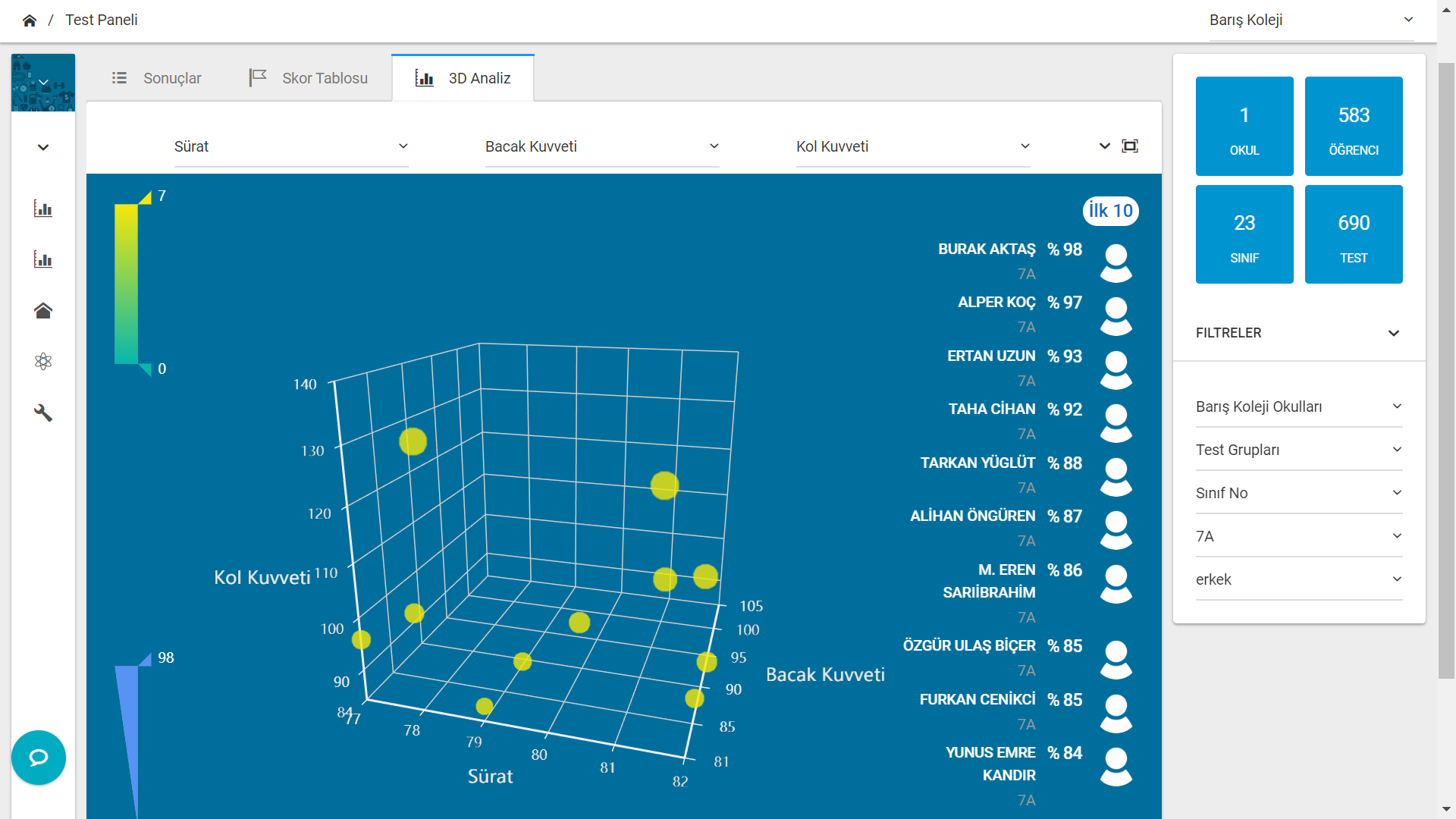Switch to the Skor Tablosu tab
Image resolution: width=1456 pixels, height=819 pixels.
pos(309,78)
